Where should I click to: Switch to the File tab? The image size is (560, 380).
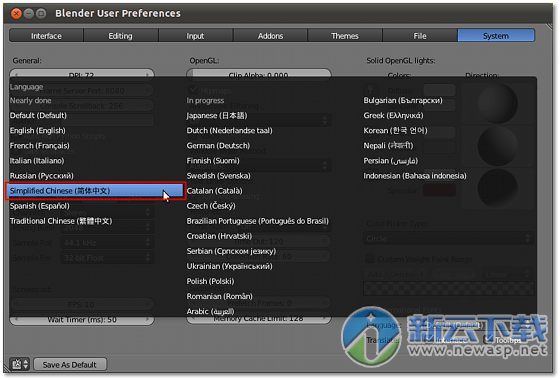(x=420, y=36)
